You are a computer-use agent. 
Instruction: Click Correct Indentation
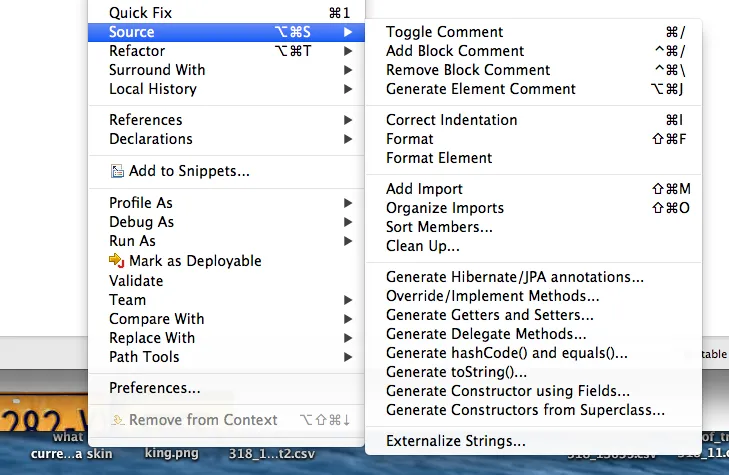tap(451, 120)
